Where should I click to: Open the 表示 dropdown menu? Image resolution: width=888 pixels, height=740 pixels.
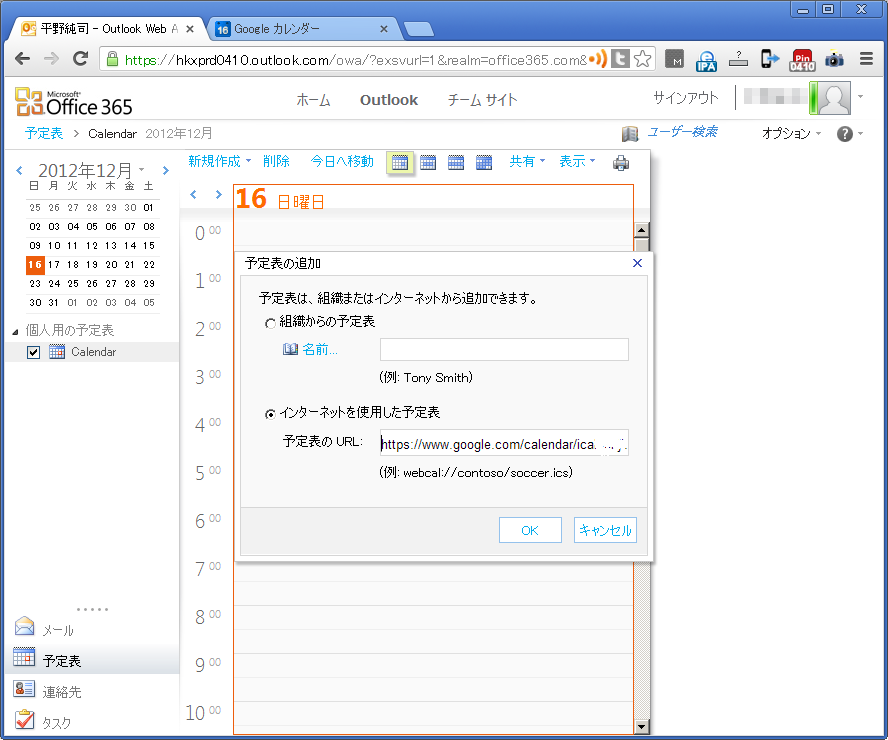577,161
